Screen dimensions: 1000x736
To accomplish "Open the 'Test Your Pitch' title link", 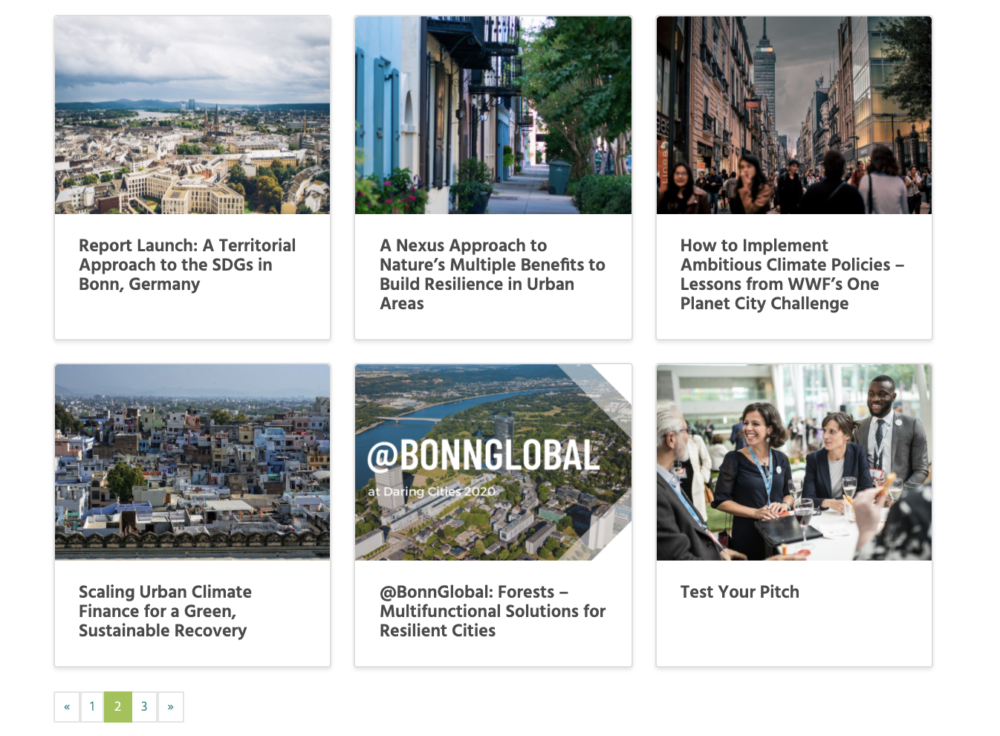I will (x=740, y=592).
